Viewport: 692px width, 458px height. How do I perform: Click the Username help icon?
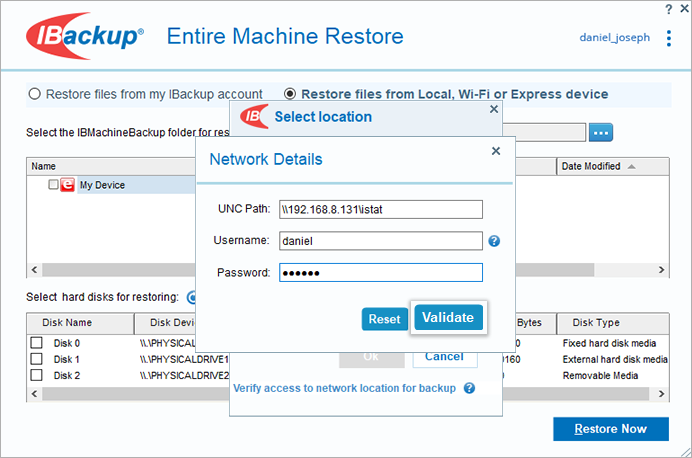(x=494, y=241)
